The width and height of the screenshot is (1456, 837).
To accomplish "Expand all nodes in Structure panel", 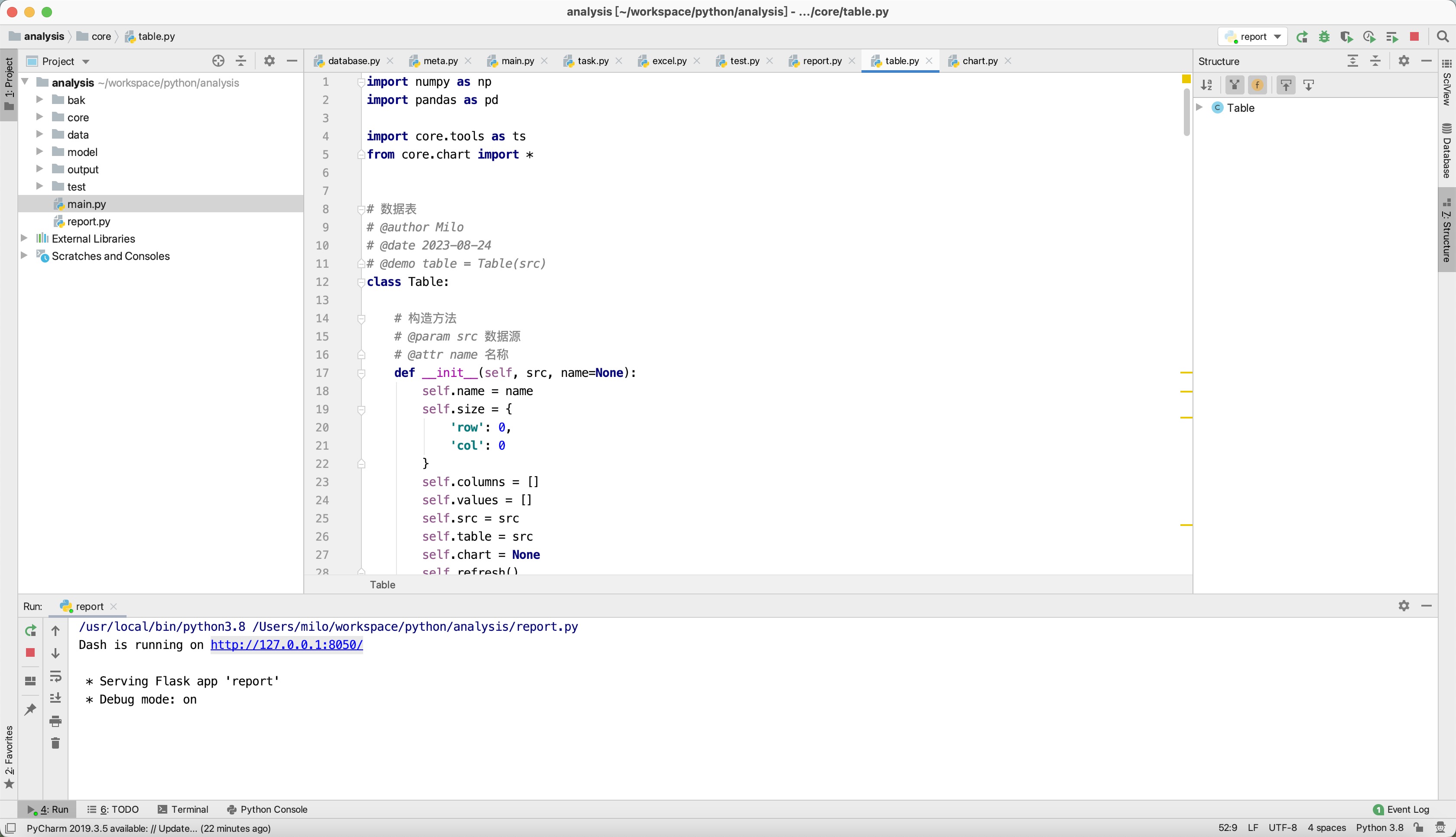I will tap(1353, 61).
